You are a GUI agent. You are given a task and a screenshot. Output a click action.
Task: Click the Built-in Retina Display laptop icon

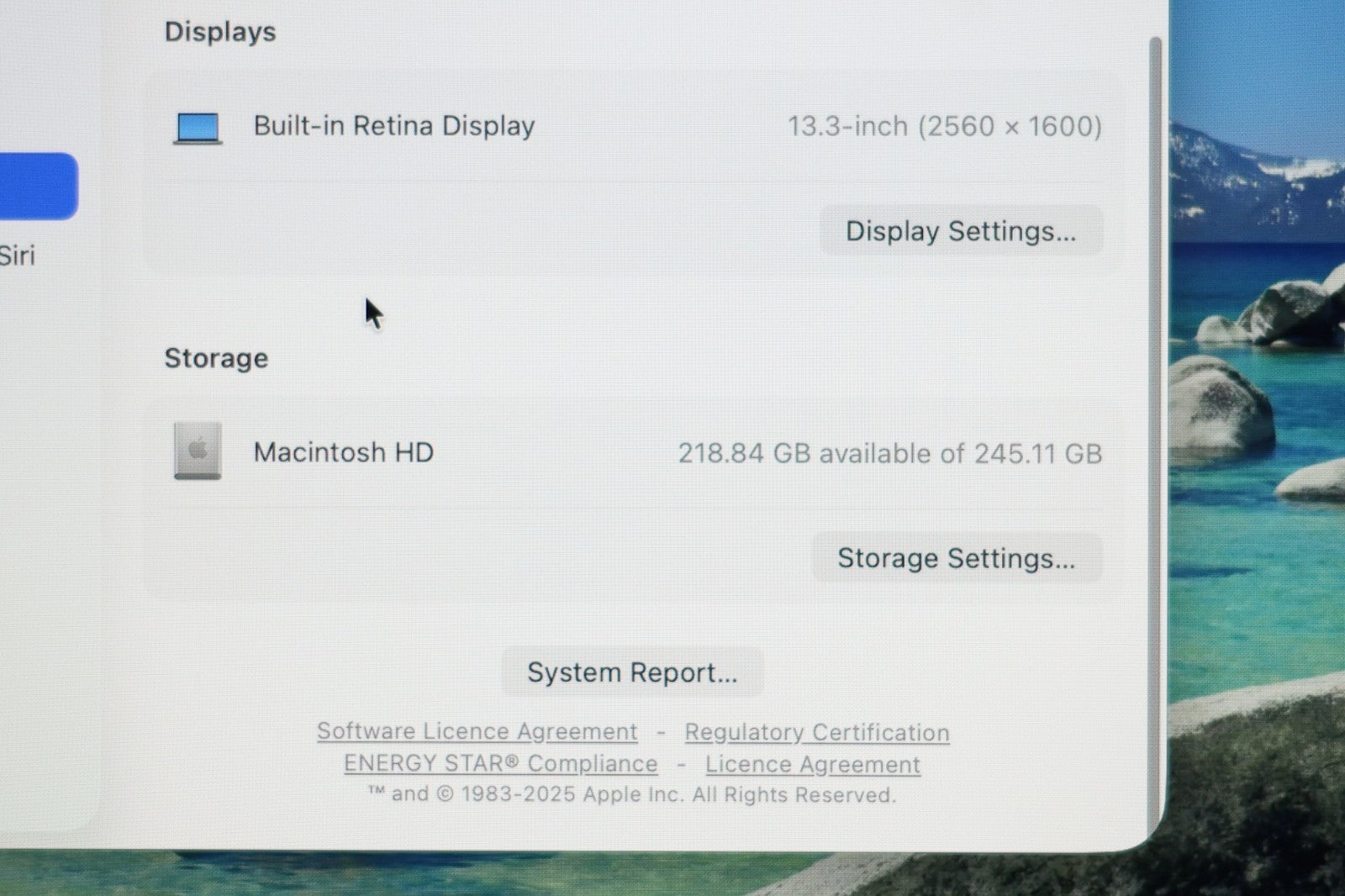(x=198, y=129)
